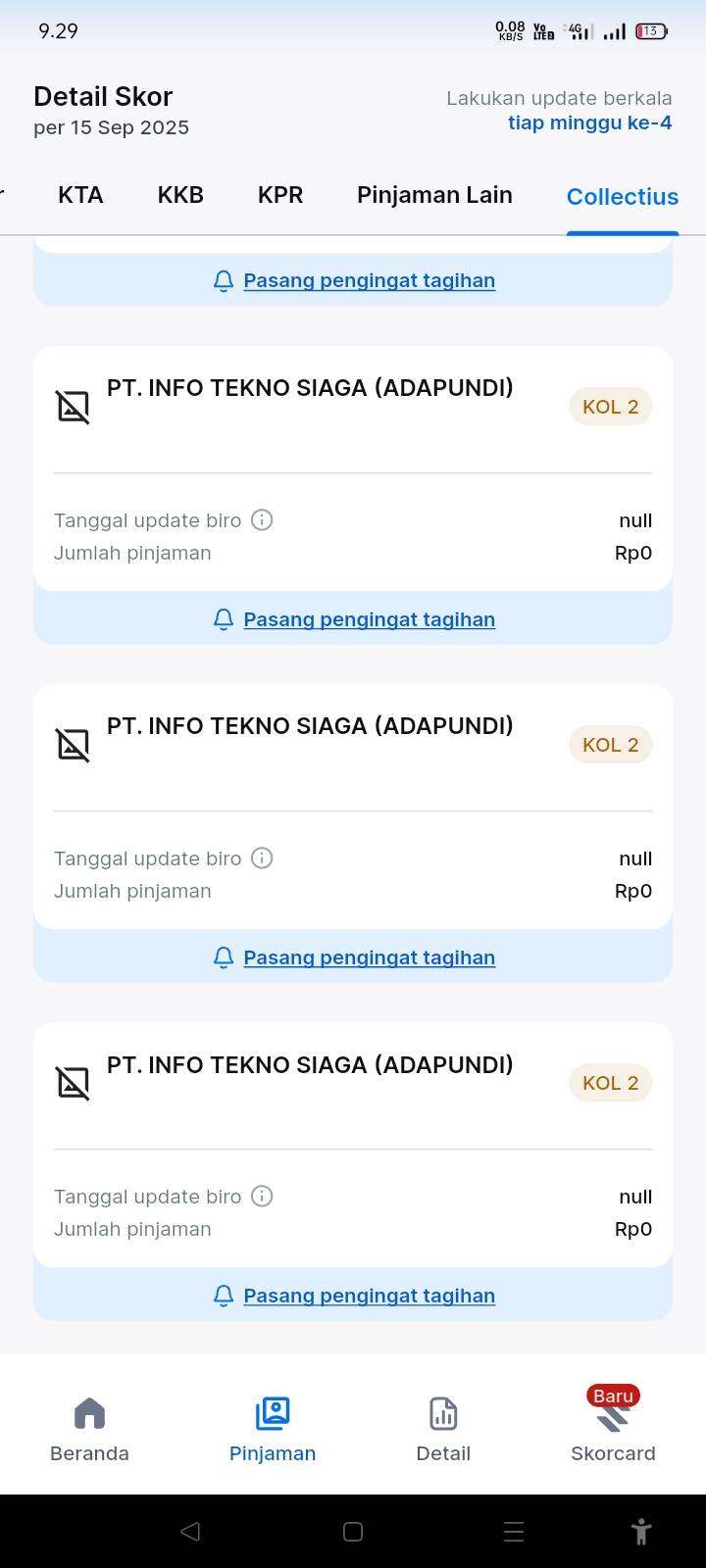
Task: Open the Detail chart icon
Action: coord(443,1414)
